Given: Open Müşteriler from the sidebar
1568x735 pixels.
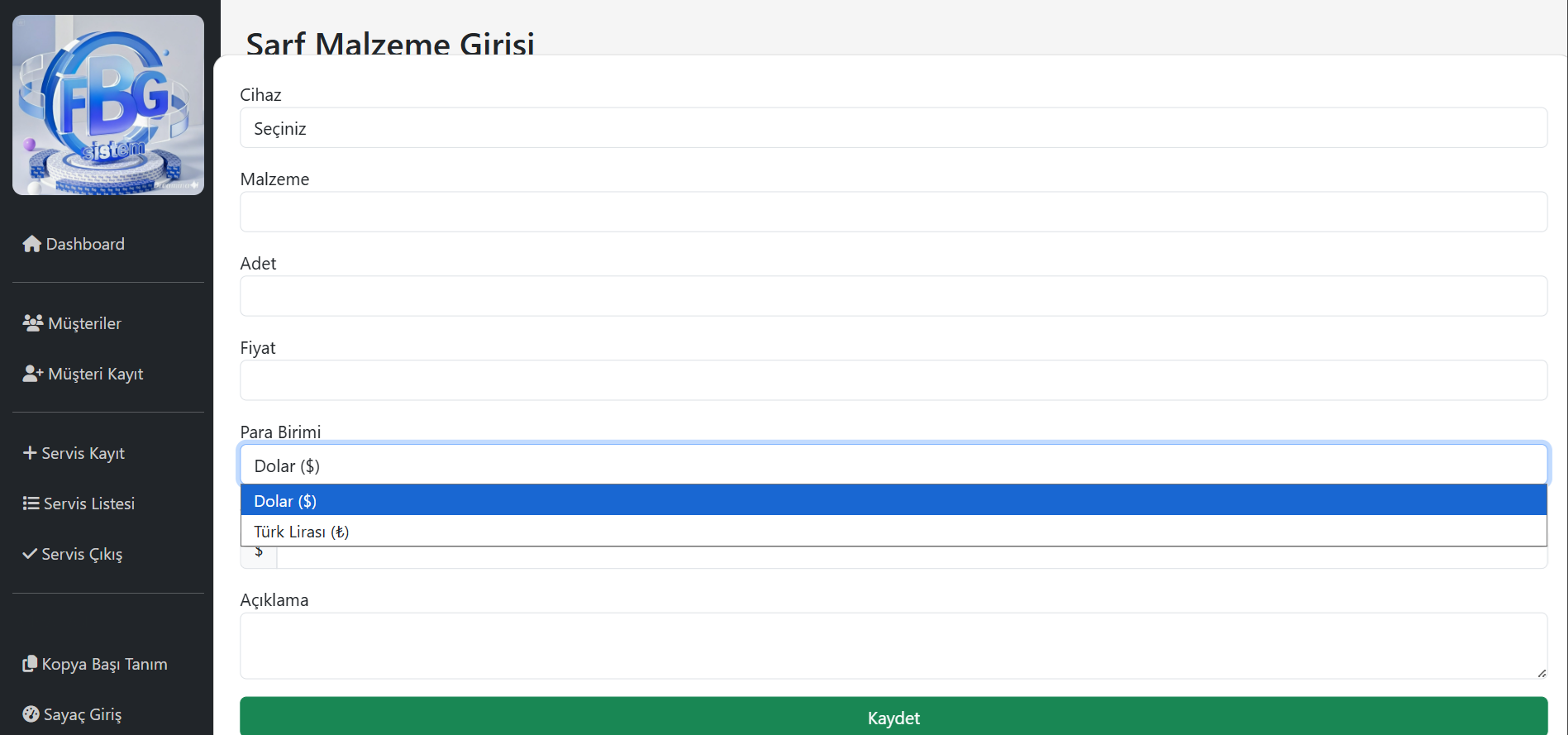Looking at the screenshot, I should click(x=84, y=323).
